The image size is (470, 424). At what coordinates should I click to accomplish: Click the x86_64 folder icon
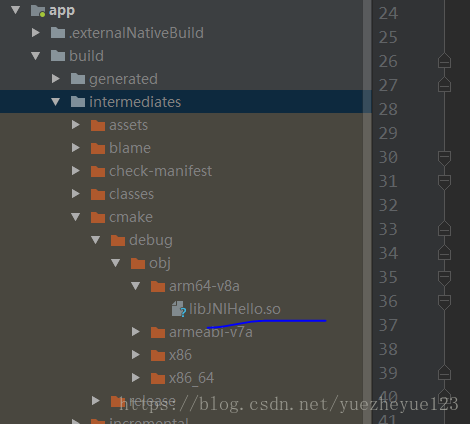[x=158, y=378]
